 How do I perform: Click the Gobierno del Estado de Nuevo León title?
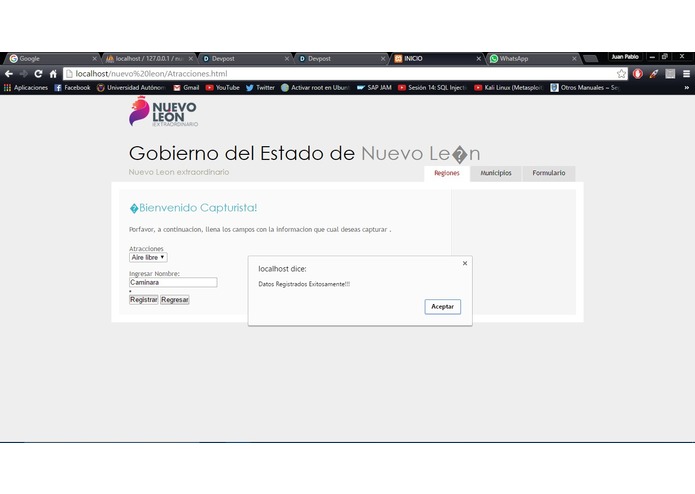305,154
